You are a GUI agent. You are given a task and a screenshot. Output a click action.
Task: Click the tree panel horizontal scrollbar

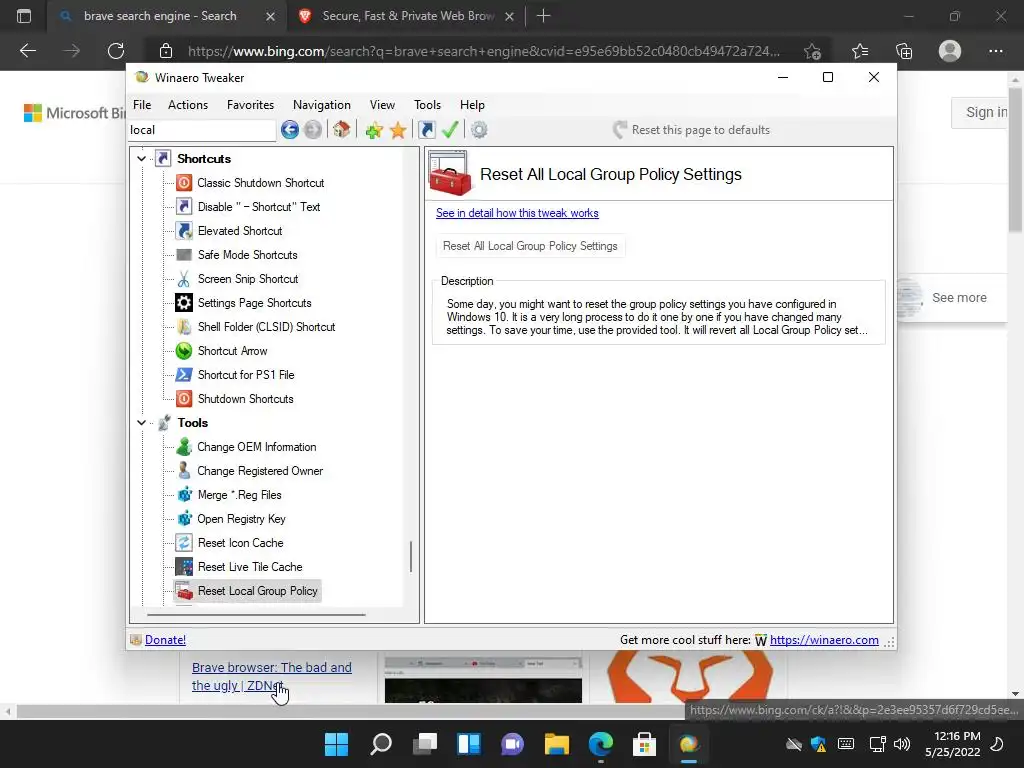[x=256, y=615]
